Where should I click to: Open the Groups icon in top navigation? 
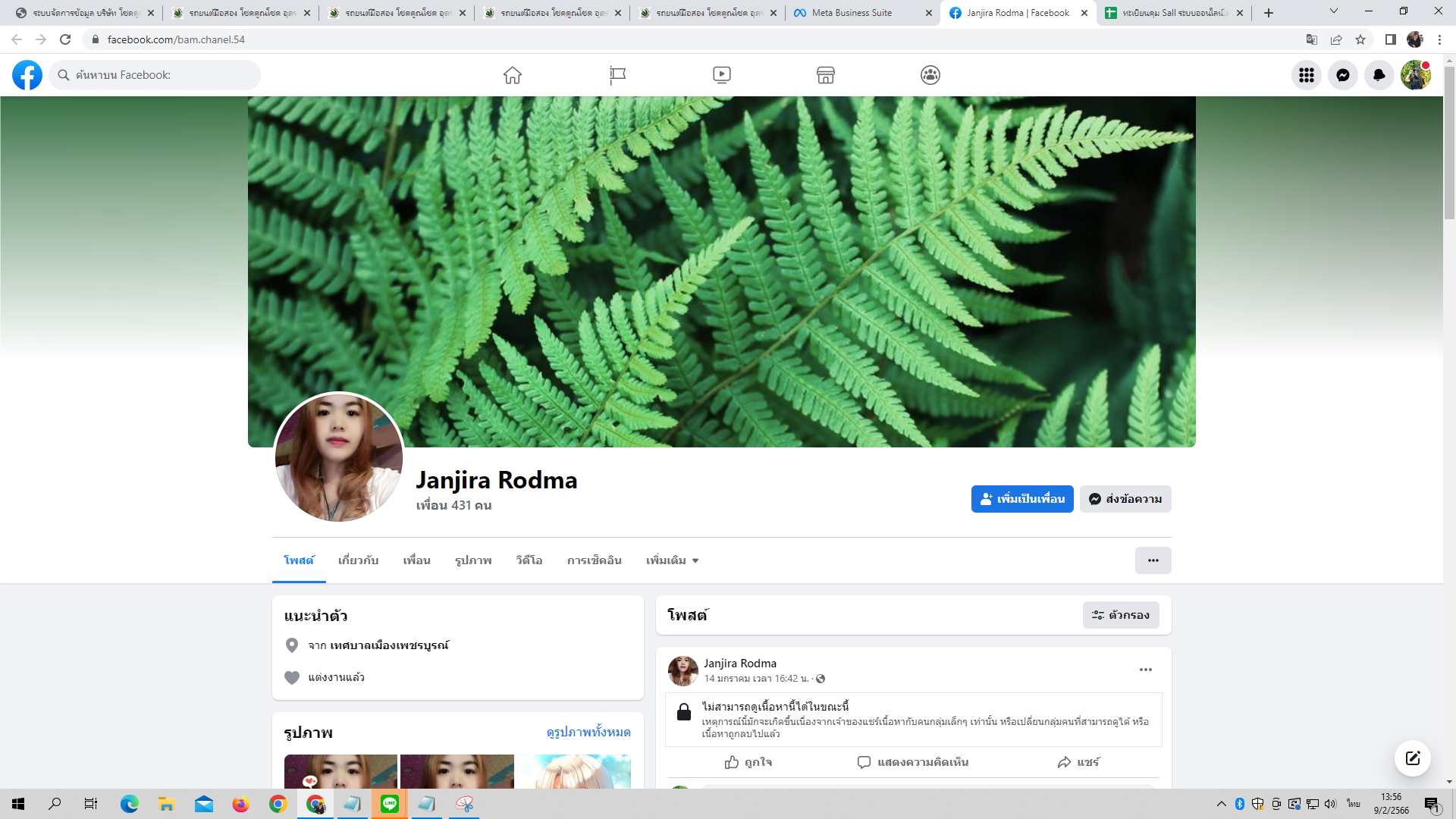point(930,75)
